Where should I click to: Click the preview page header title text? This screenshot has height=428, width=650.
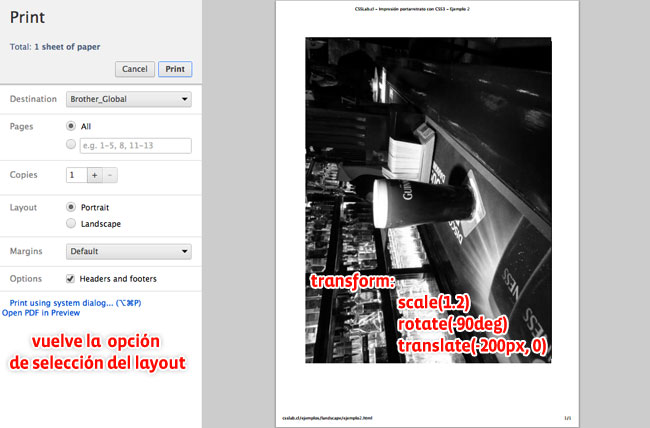[412, 9]
